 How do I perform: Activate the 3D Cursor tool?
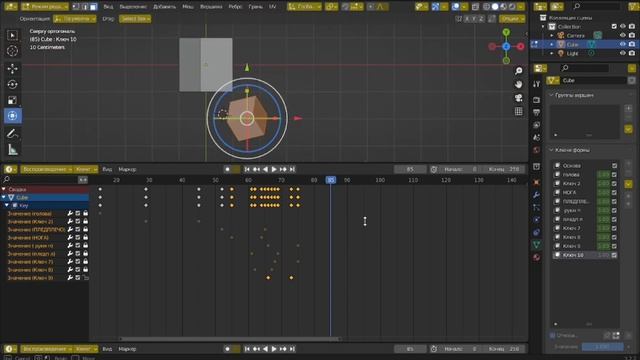pyautogui.click(x=12, y=51)
